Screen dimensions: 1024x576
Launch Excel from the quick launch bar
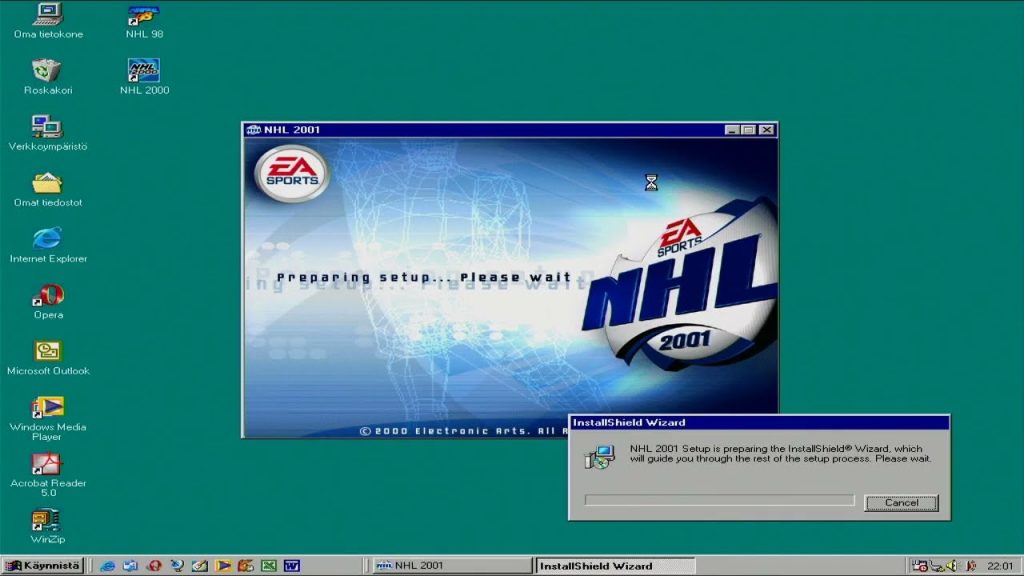[268, 566]
